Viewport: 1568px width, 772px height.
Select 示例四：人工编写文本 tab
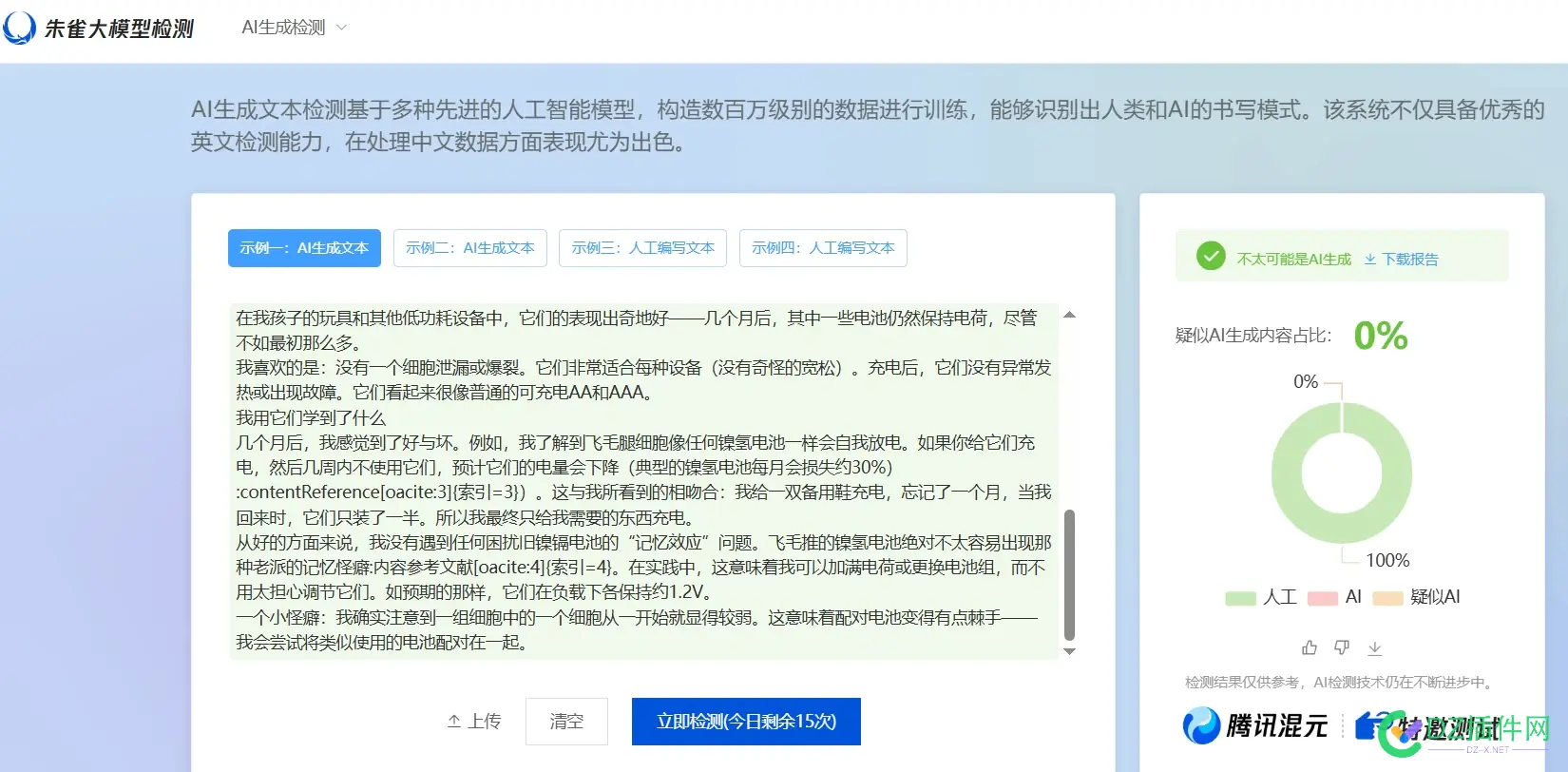pos(823,248)
